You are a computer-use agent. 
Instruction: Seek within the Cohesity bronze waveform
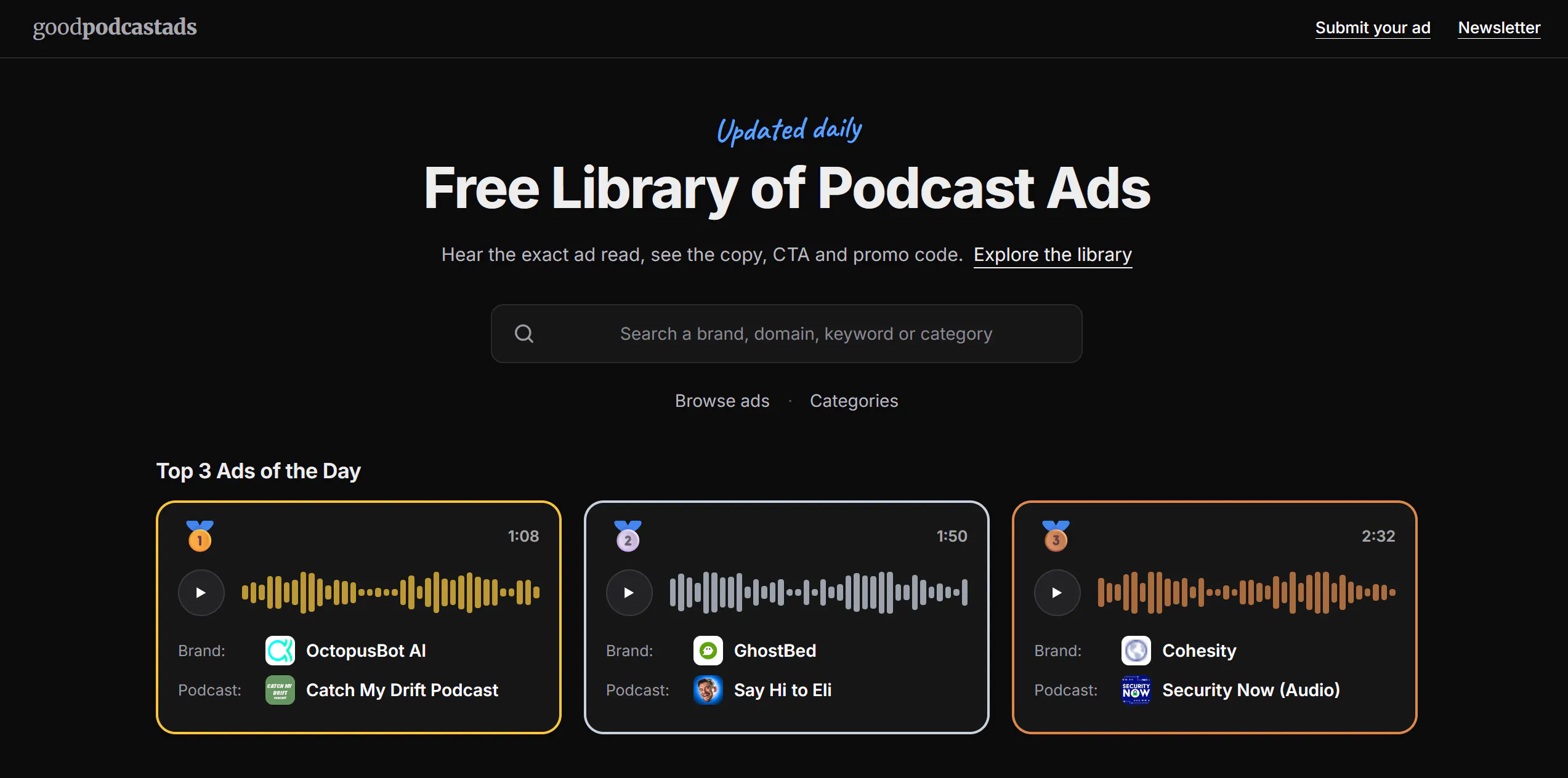pyautogui.click(x=1247, y=593)
